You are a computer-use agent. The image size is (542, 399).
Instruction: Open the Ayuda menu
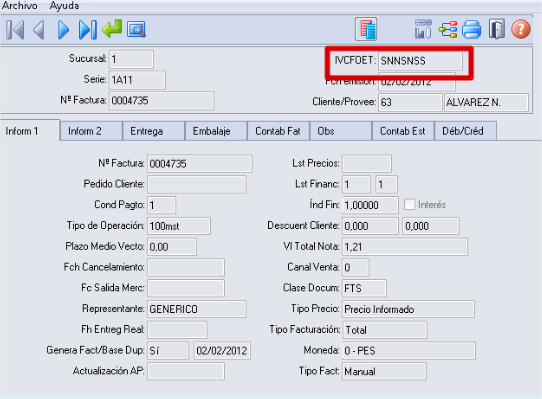click(64, 6)
